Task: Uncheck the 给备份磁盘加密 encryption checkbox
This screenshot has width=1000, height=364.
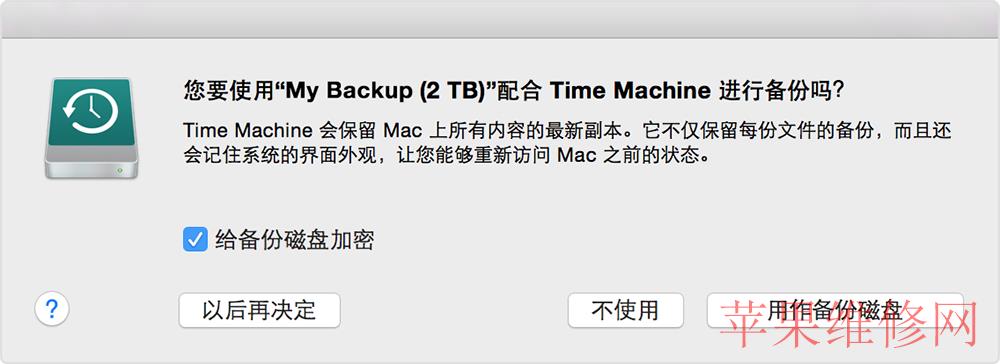Action: pyautogui.click(x=195, y=240)
